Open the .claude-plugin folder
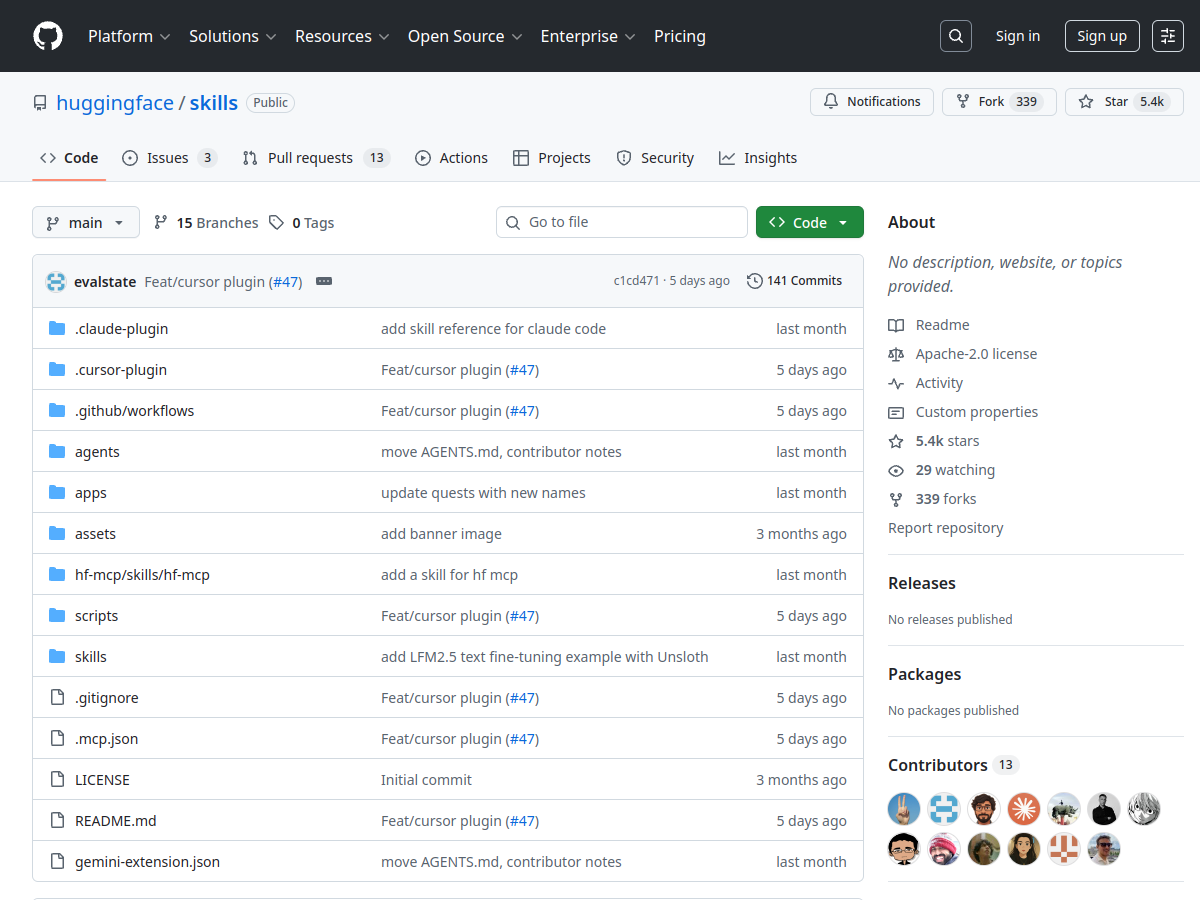1200x900 pixels. coord(121,329)
